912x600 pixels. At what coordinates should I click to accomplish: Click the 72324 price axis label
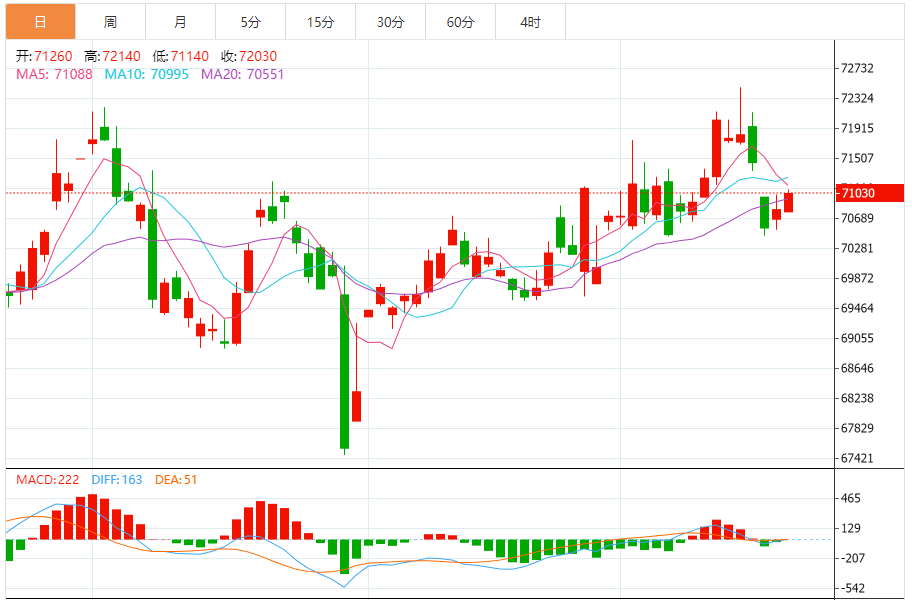[x=857, y=98]
